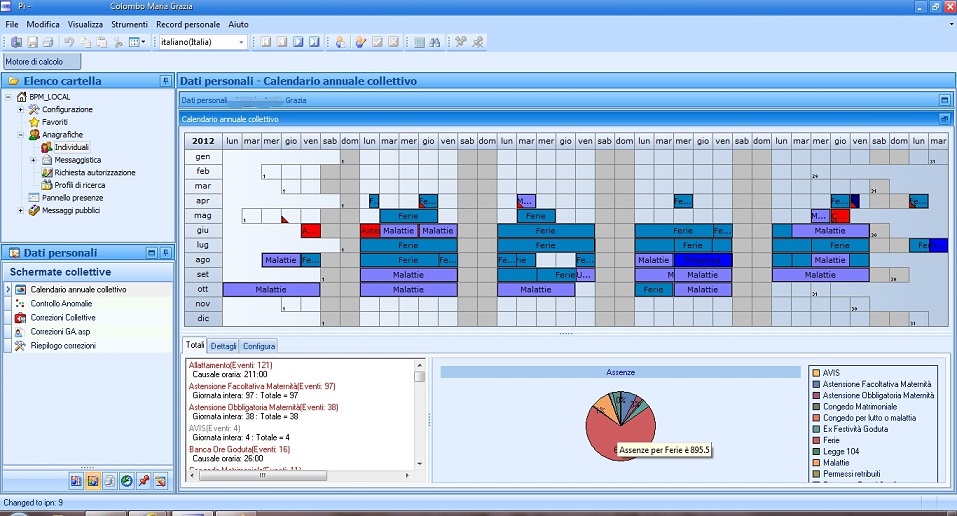This screenshot has height=516, width=957.
Task: Open the Strumenti menu
Action: pyautogui.click(x=129, y=23)
